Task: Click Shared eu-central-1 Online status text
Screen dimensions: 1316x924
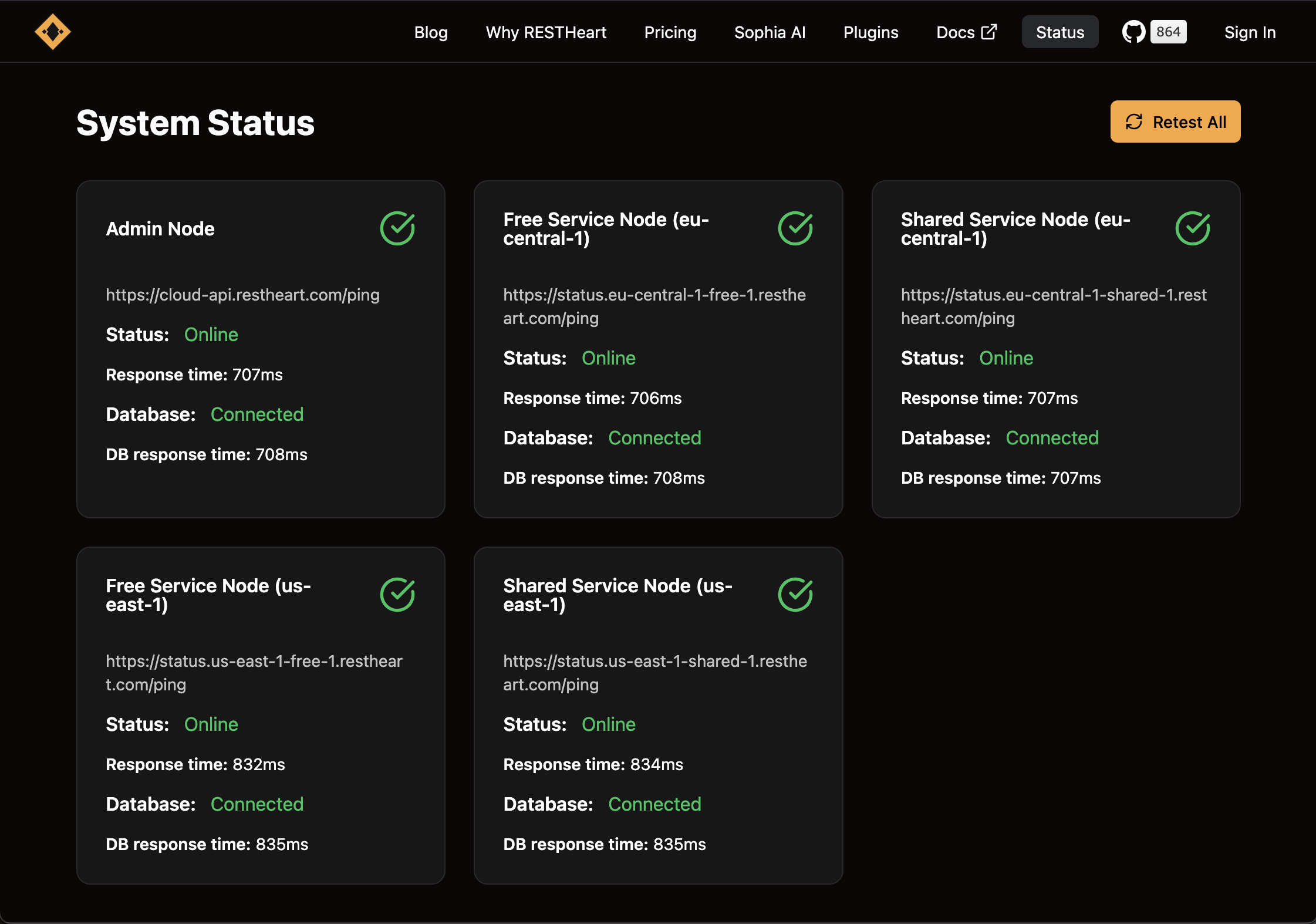Action: [1006, 358]
